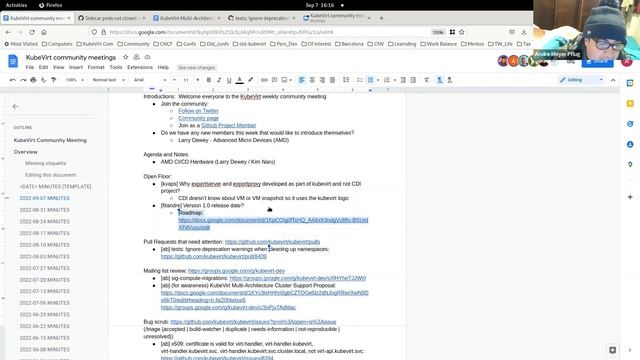Insert a checklist from toolbar
Screen dimensions: 640x360
pos(360,80)
